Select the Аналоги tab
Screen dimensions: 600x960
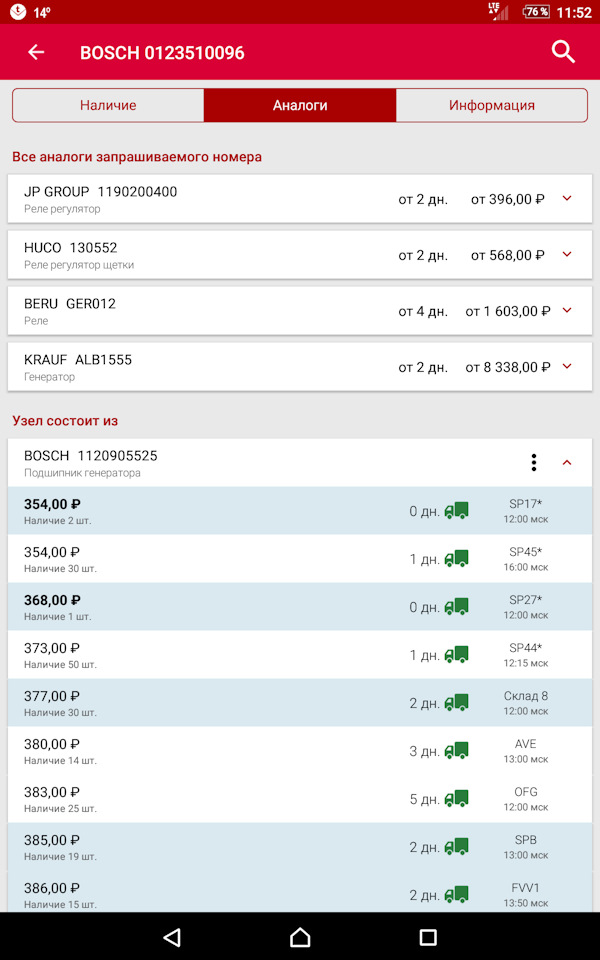300,105
